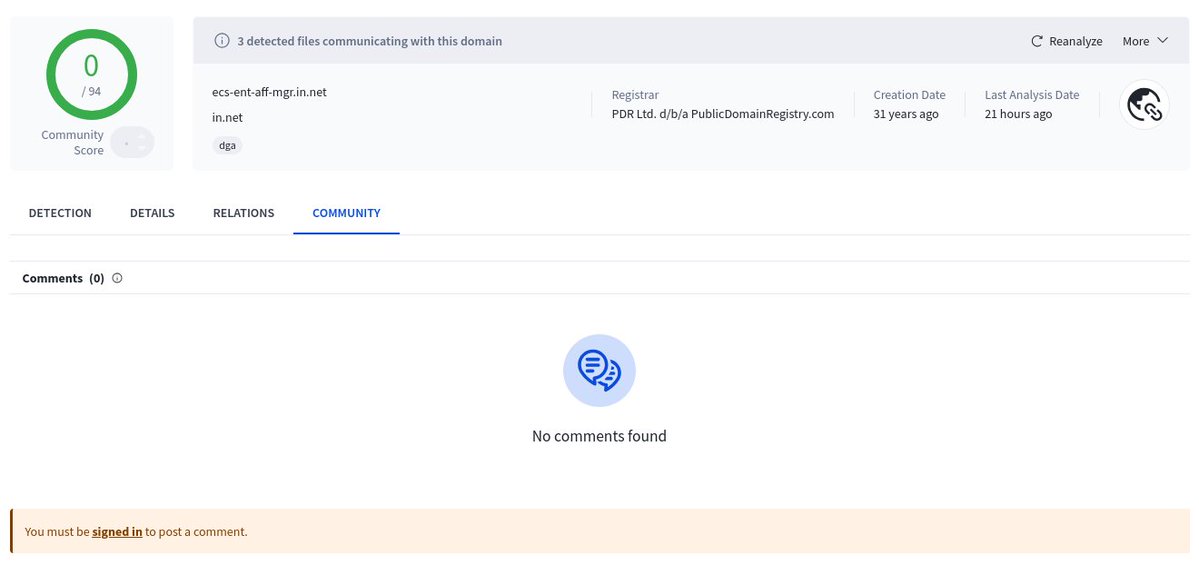Click the Reanalyze refresh icon
Viewport: 1199px width, 575px height.
[x=1037, y=41]
